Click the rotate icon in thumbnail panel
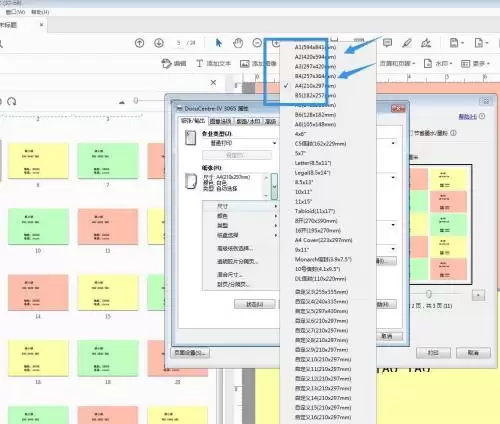Viewport: 500px width, 424px height. (x=12, y=101)
